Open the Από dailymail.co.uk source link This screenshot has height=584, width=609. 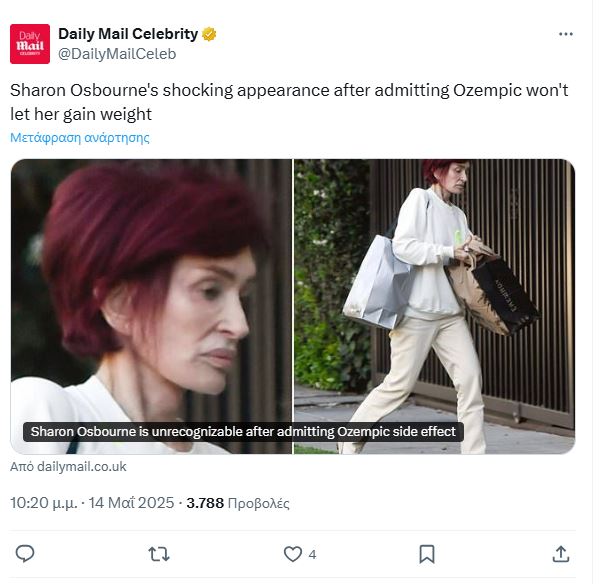pos(68,466)
